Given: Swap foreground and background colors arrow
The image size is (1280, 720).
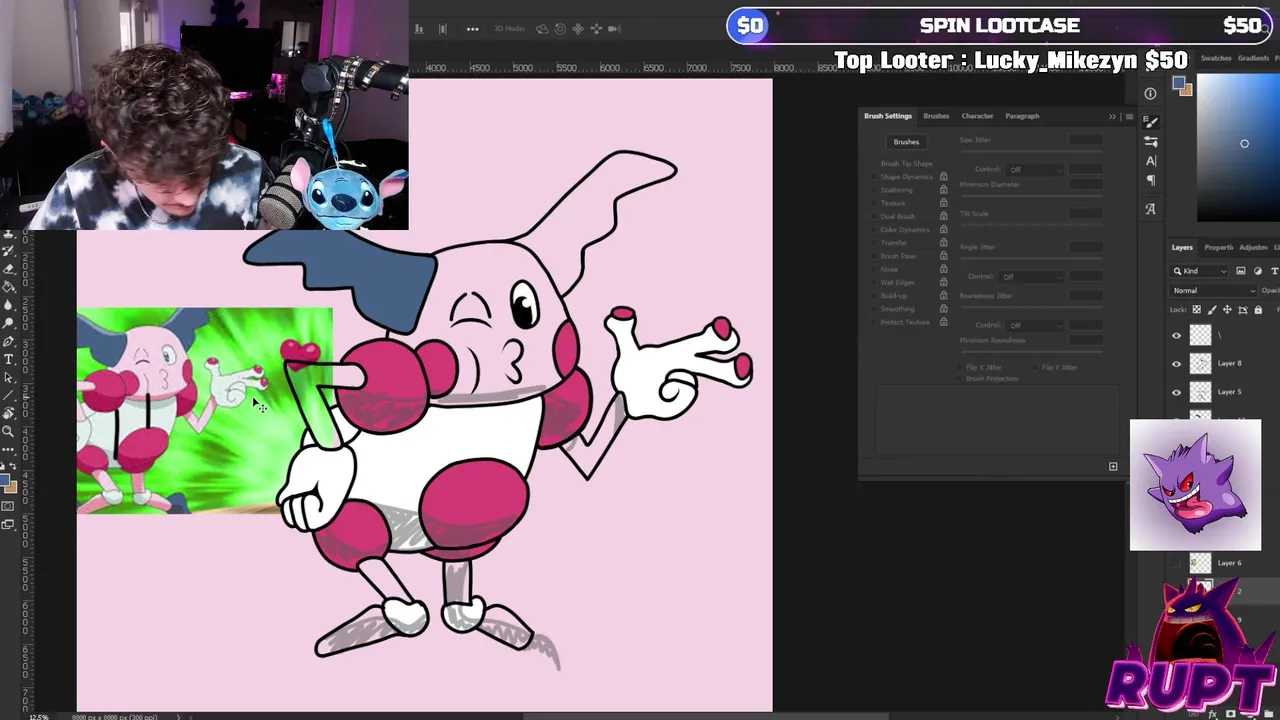Looking at the screenshot, I should coord(13,466).
